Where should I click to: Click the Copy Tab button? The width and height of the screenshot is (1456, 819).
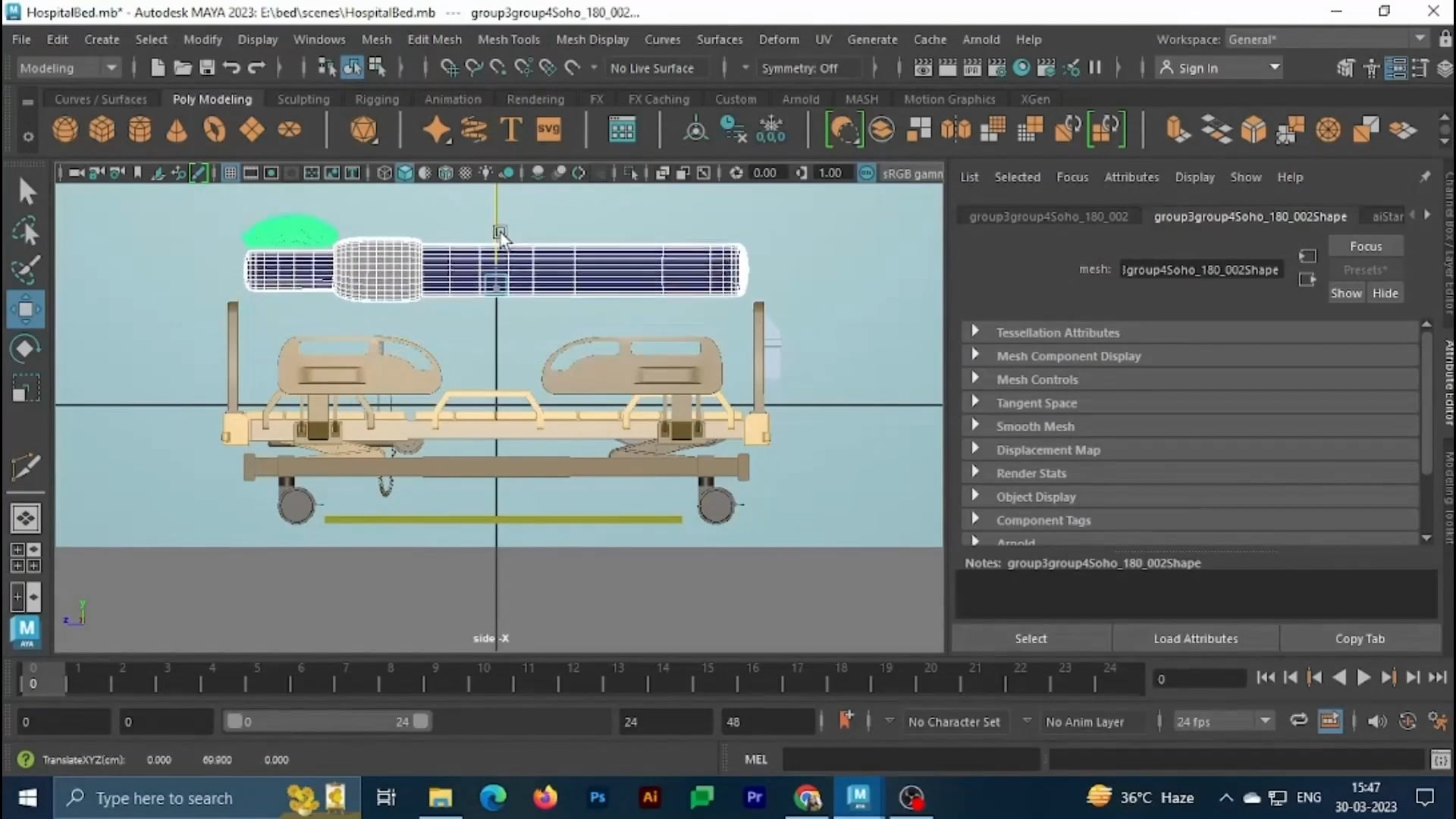1360,639
